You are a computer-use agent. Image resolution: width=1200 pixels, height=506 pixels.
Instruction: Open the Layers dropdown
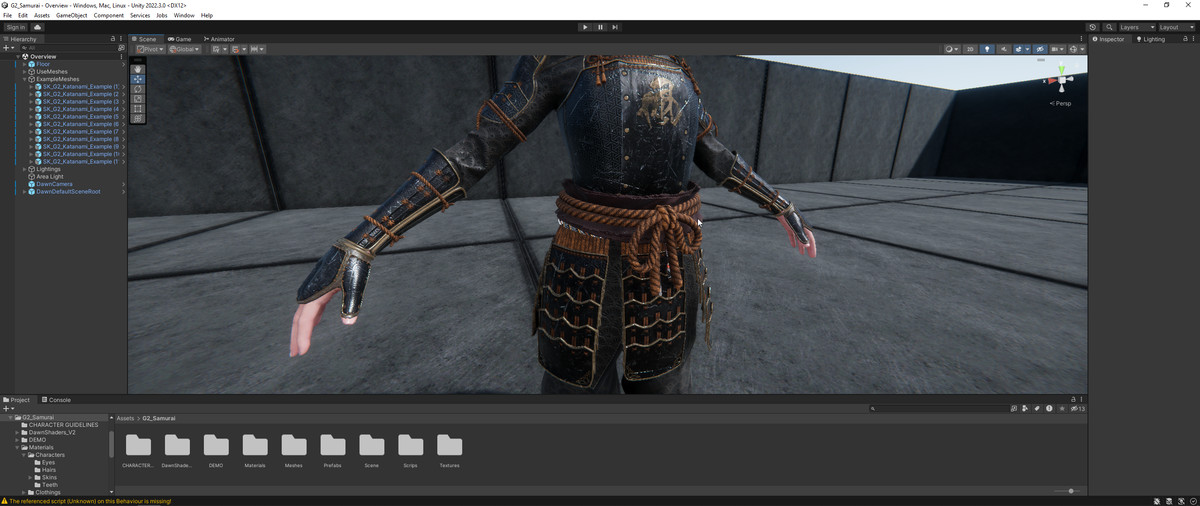coord(1137,27)
